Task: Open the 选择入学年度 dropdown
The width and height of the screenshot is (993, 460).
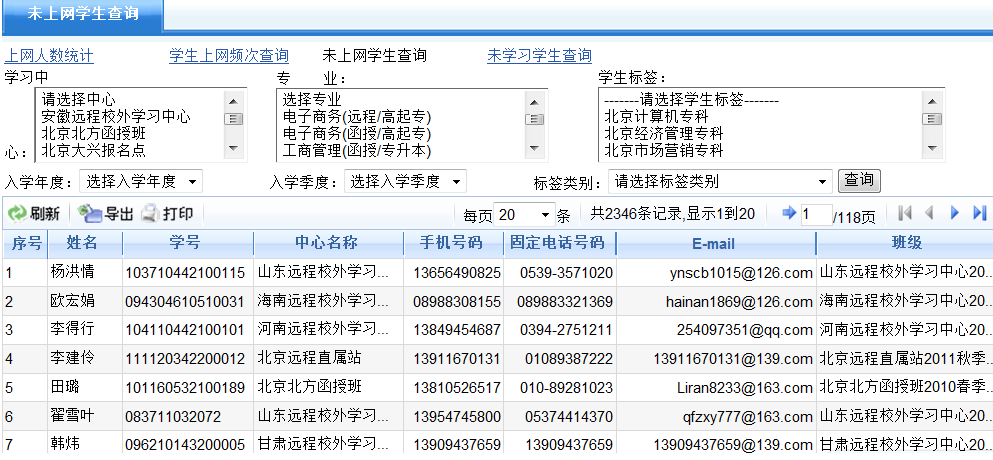Action: click(141, 182)
